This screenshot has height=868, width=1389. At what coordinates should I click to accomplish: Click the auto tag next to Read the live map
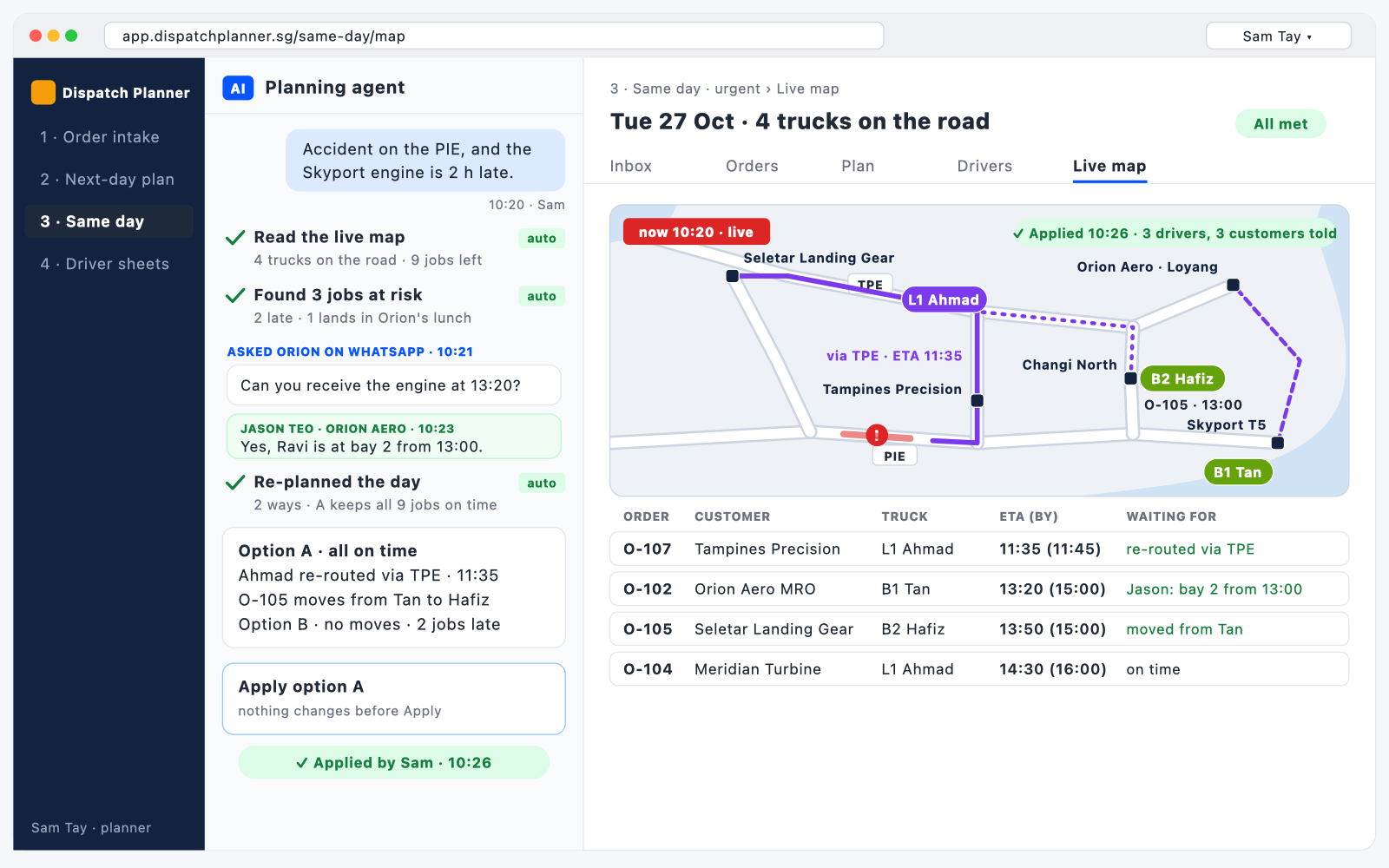point(542,238)
